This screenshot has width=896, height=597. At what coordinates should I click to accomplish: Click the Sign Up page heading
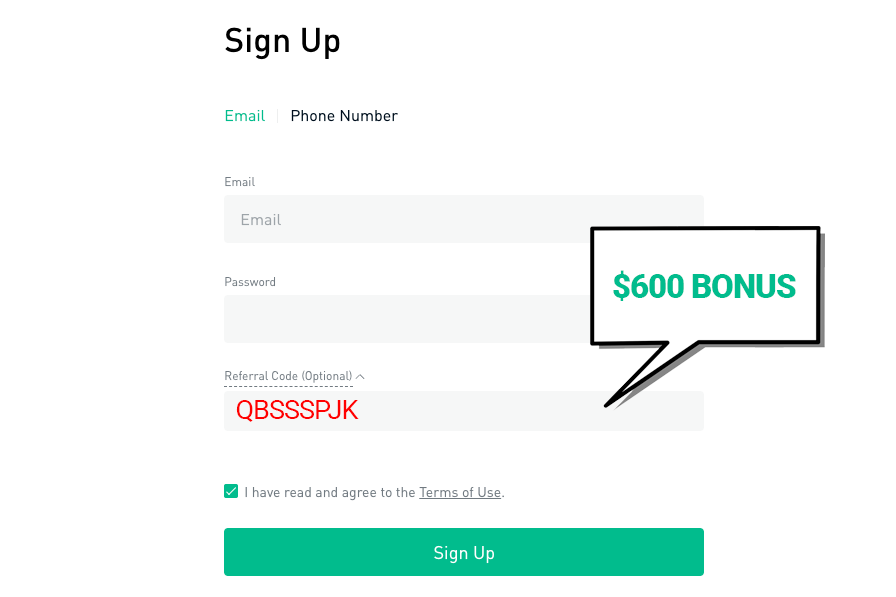[282, 40]
